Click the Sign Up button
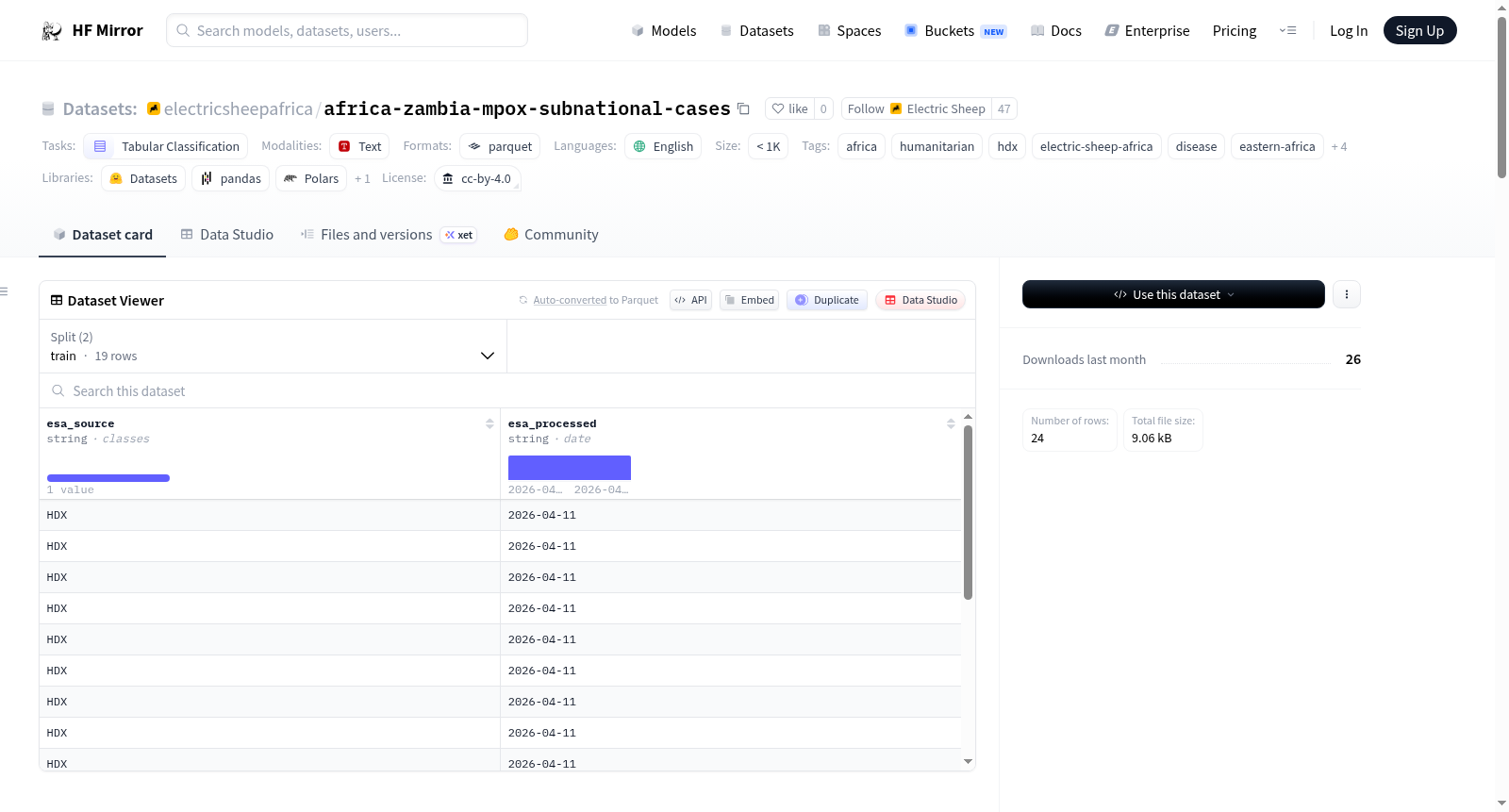This screenshot has height=812, width=1509. [1419, 30]
